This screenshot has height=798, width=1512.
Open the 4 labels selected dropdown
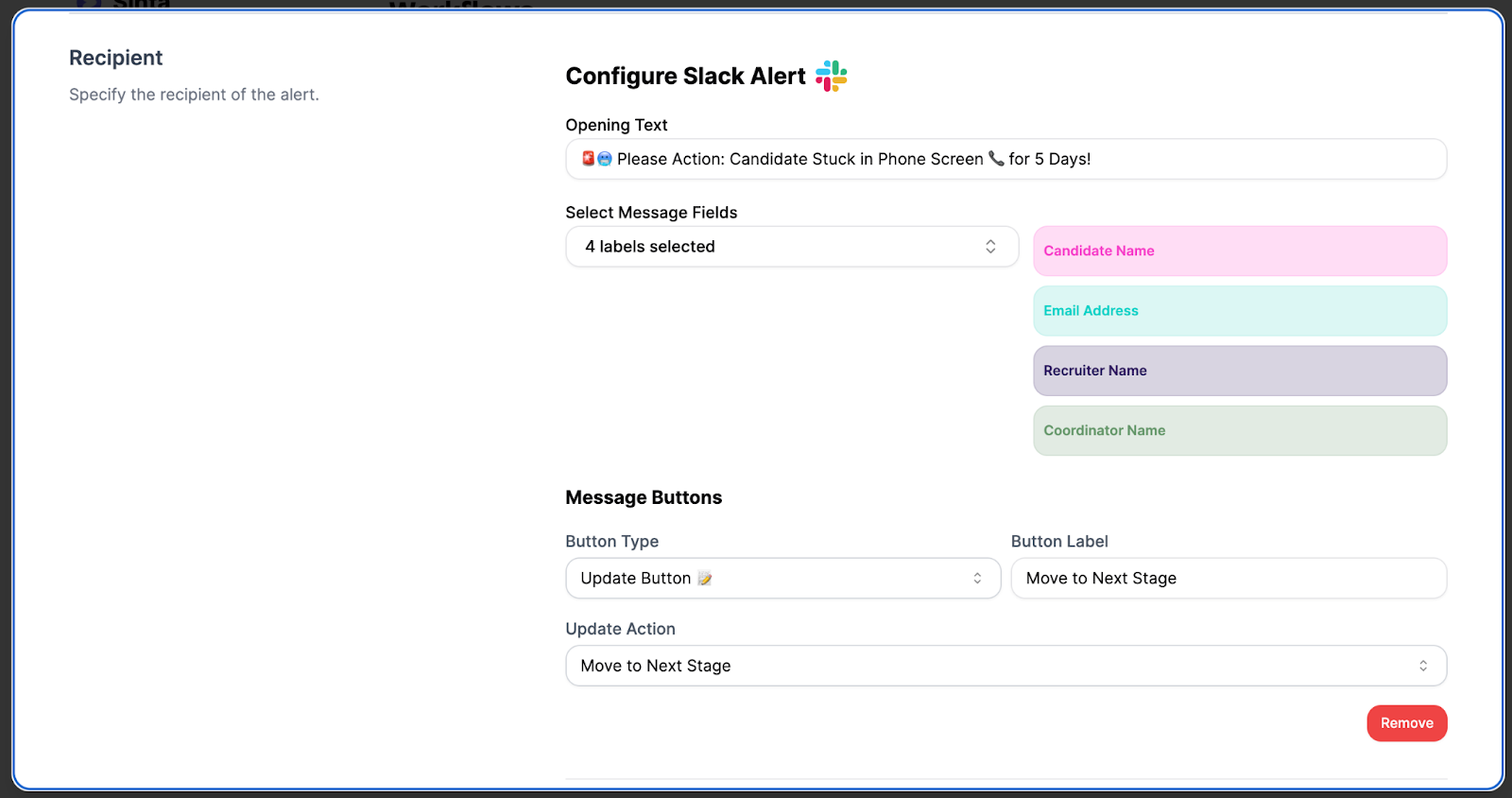click(x=792, y=247)
